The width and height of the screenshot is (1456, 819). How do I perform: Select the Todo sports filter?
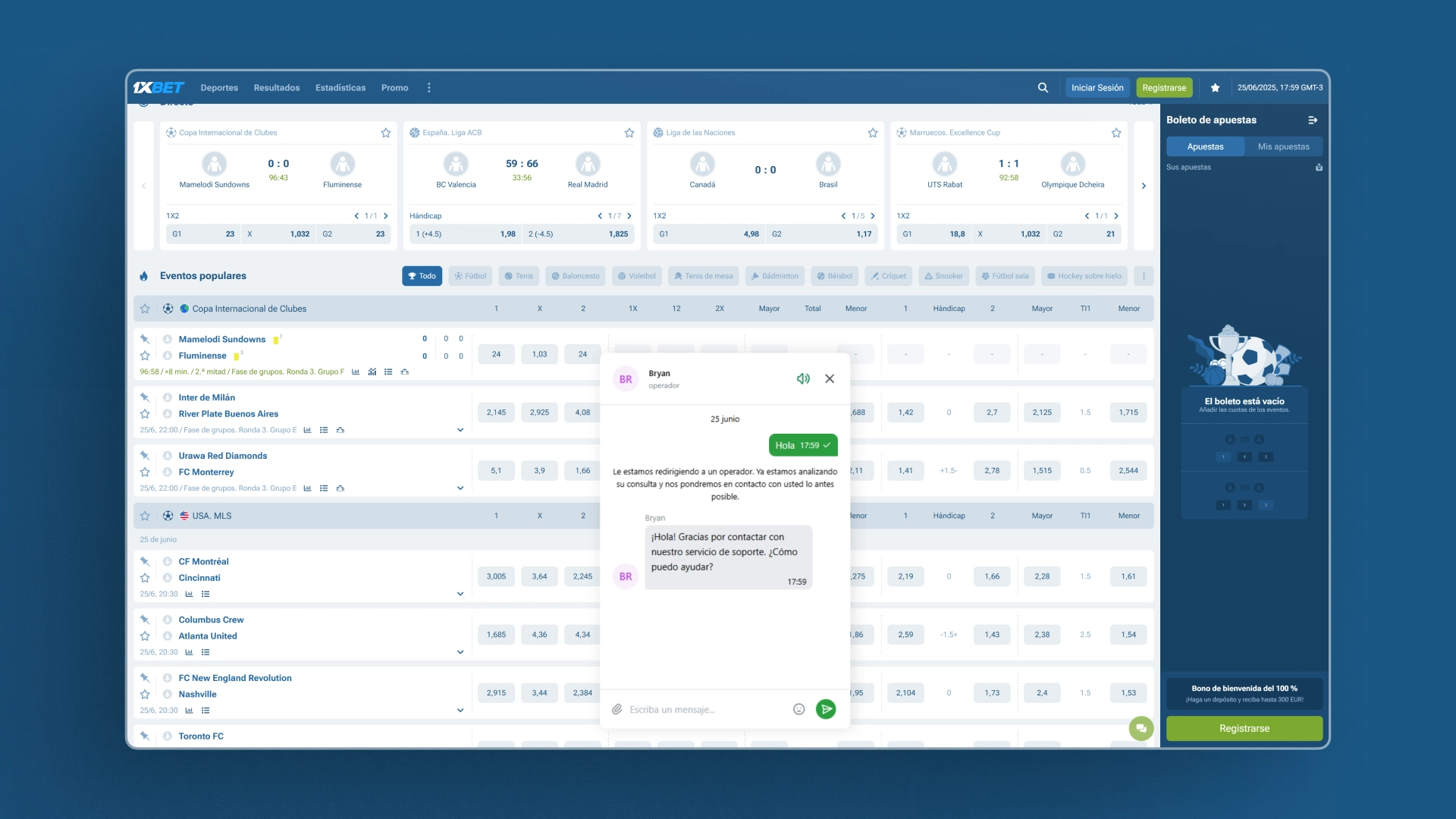(x=422, y=276)
